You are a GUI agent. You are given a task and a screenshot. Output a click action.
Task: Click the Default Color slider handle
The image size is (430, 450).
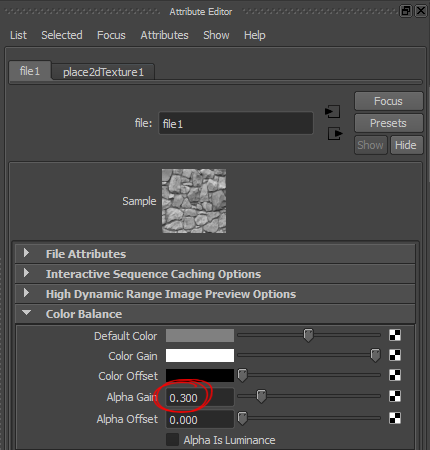[x=308, y=335]
